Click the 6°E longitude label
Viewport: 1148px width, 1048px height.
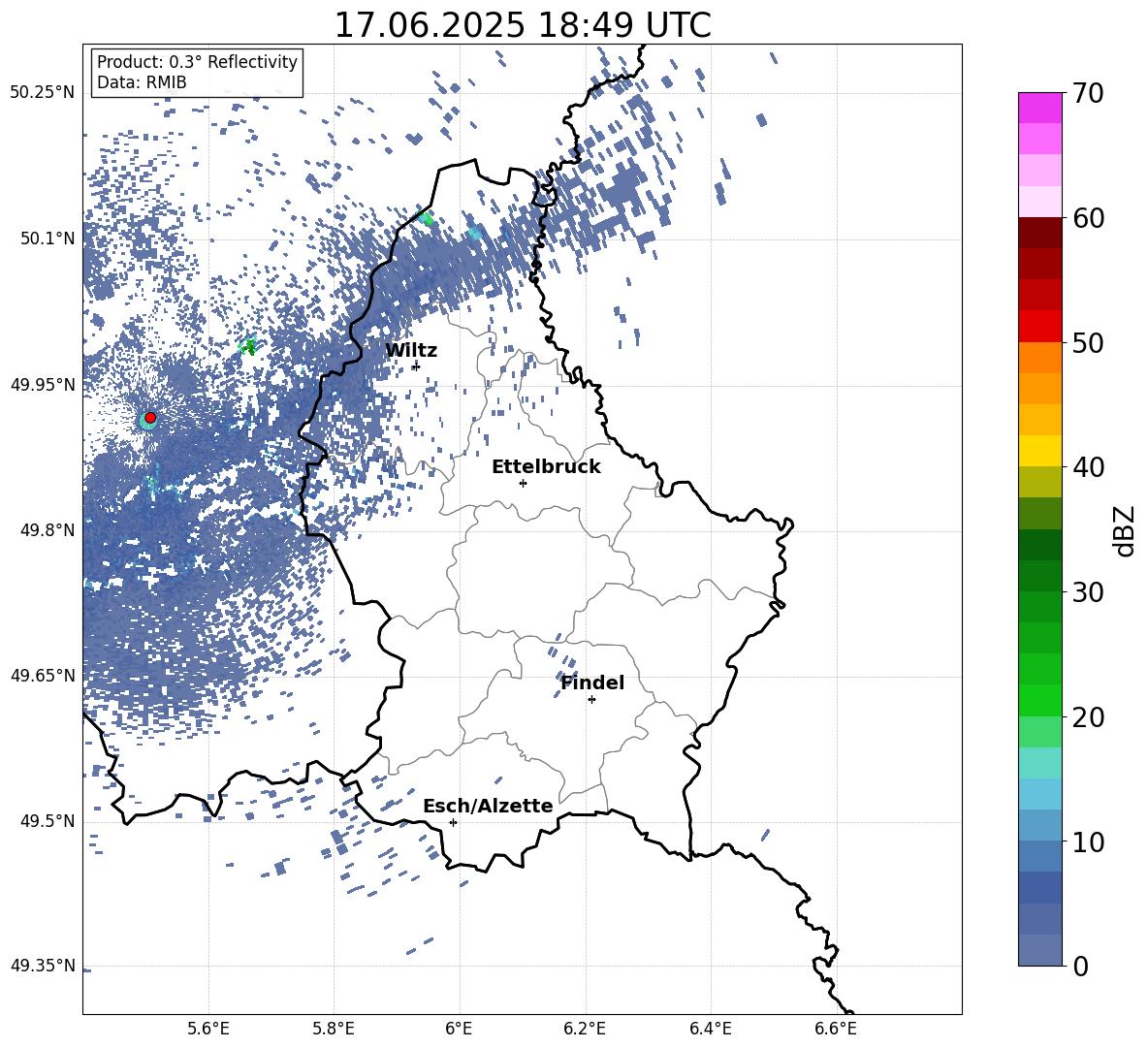click(x=459, y=1029)
